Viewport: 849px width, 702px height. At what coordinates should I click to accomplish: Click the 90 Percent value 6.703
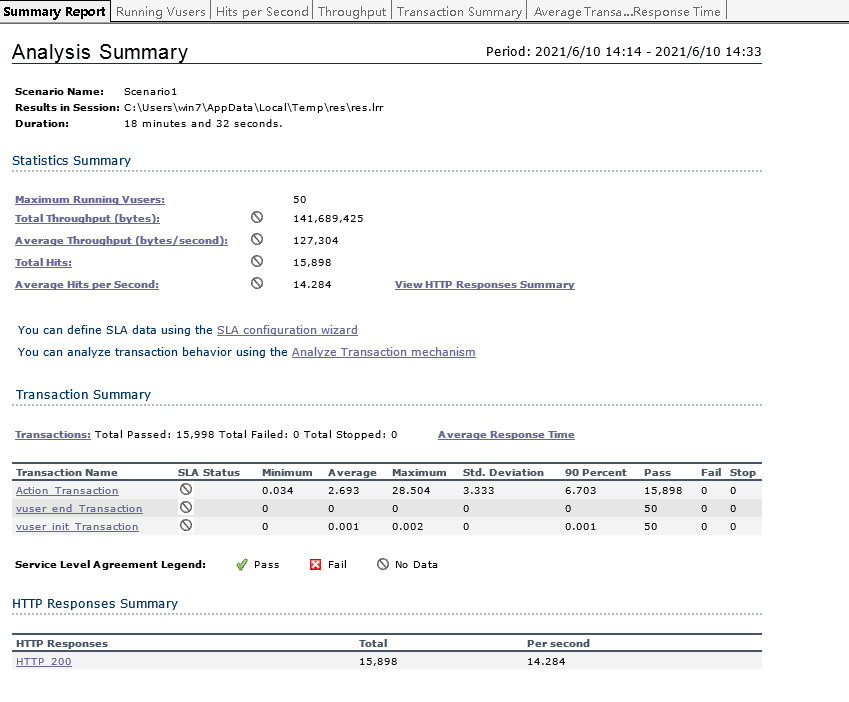pyautogui.click(x=580, y=490)
